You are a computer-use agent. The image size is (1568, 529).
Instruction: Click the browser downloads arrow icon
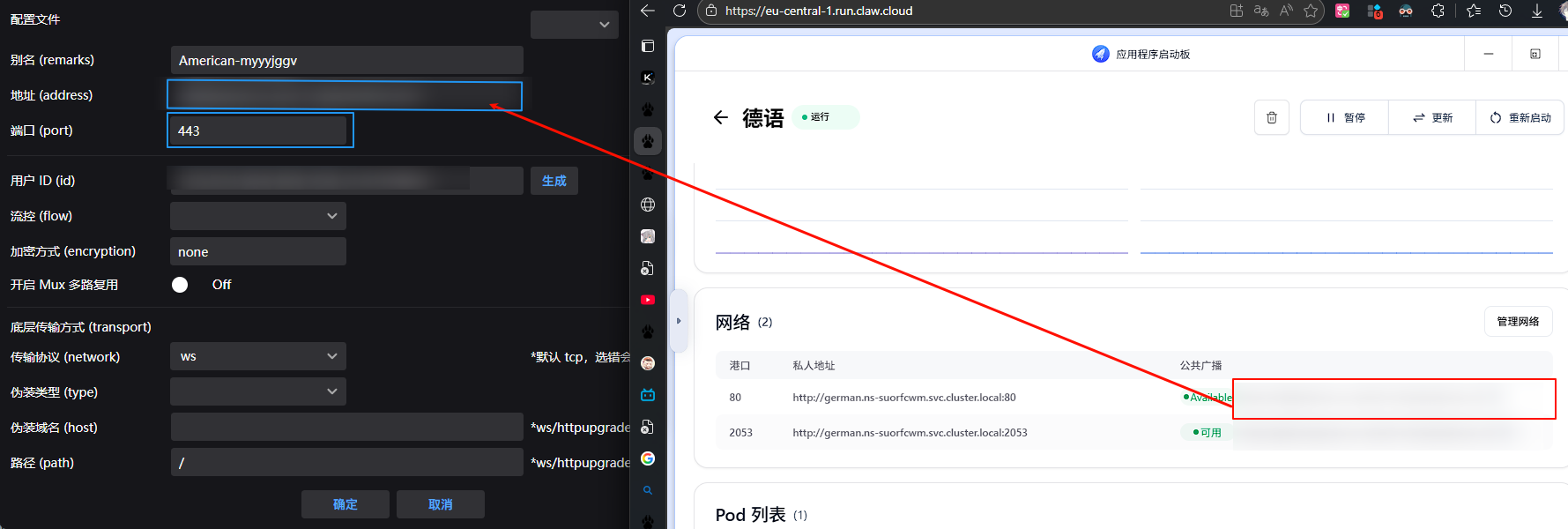click(x=1537, y=11)
